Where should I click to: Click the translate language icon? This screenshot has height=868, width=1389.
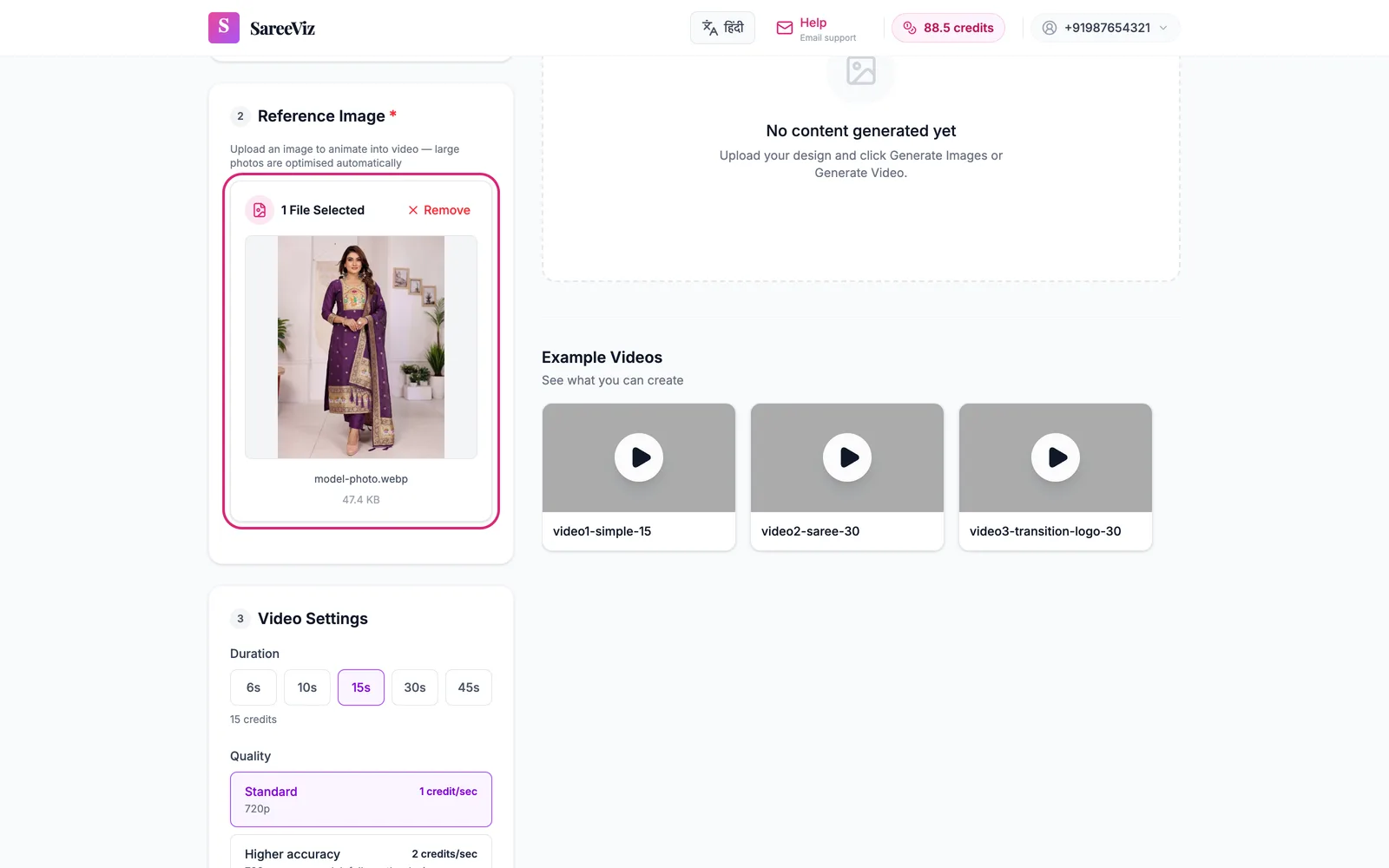(x=710, y=28)
